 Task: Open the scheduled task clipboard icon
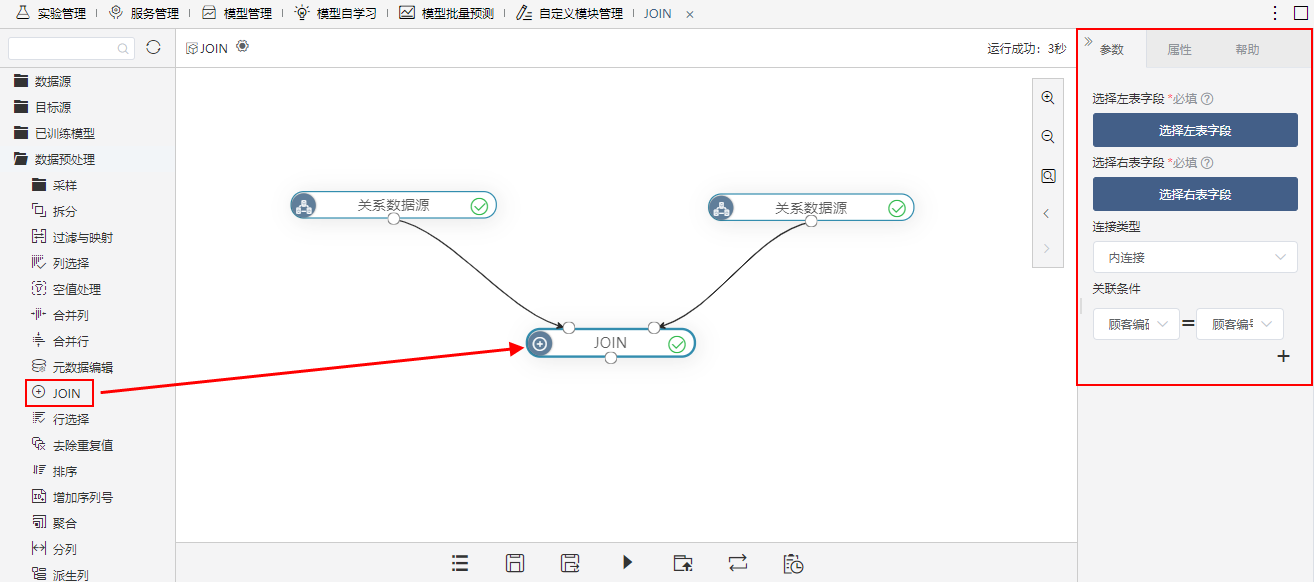coord(793,563)
